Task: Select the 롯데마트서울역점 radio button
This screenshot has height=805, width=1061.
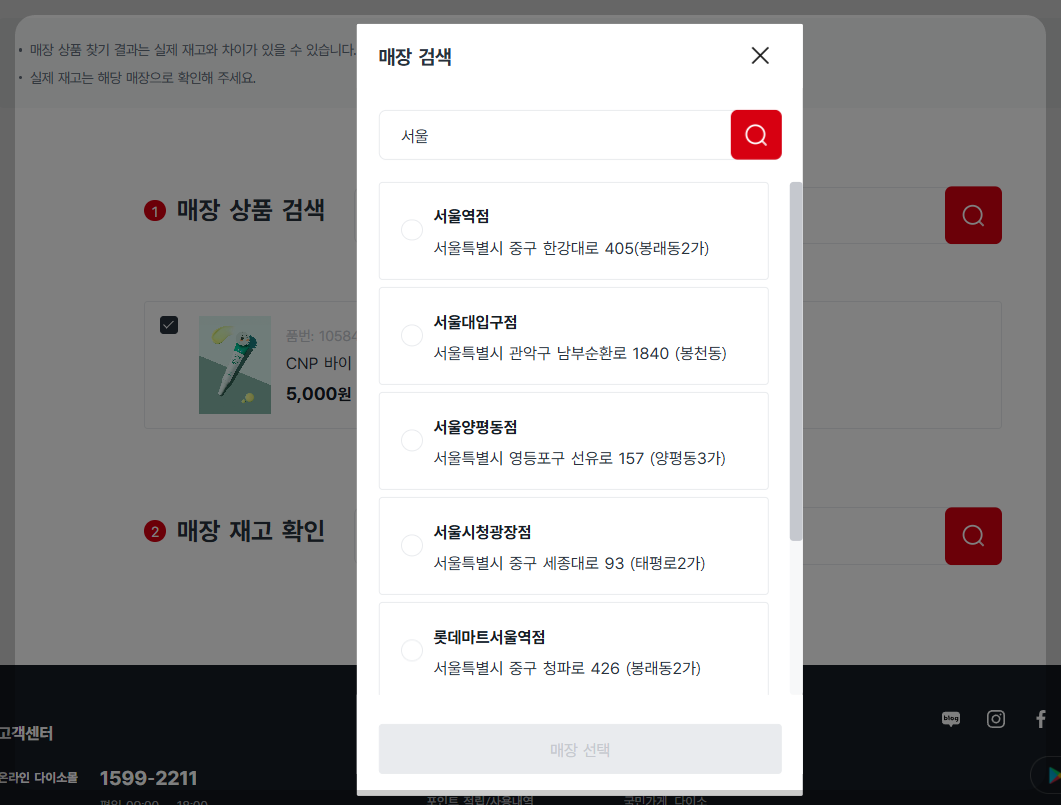Action: 411,650
